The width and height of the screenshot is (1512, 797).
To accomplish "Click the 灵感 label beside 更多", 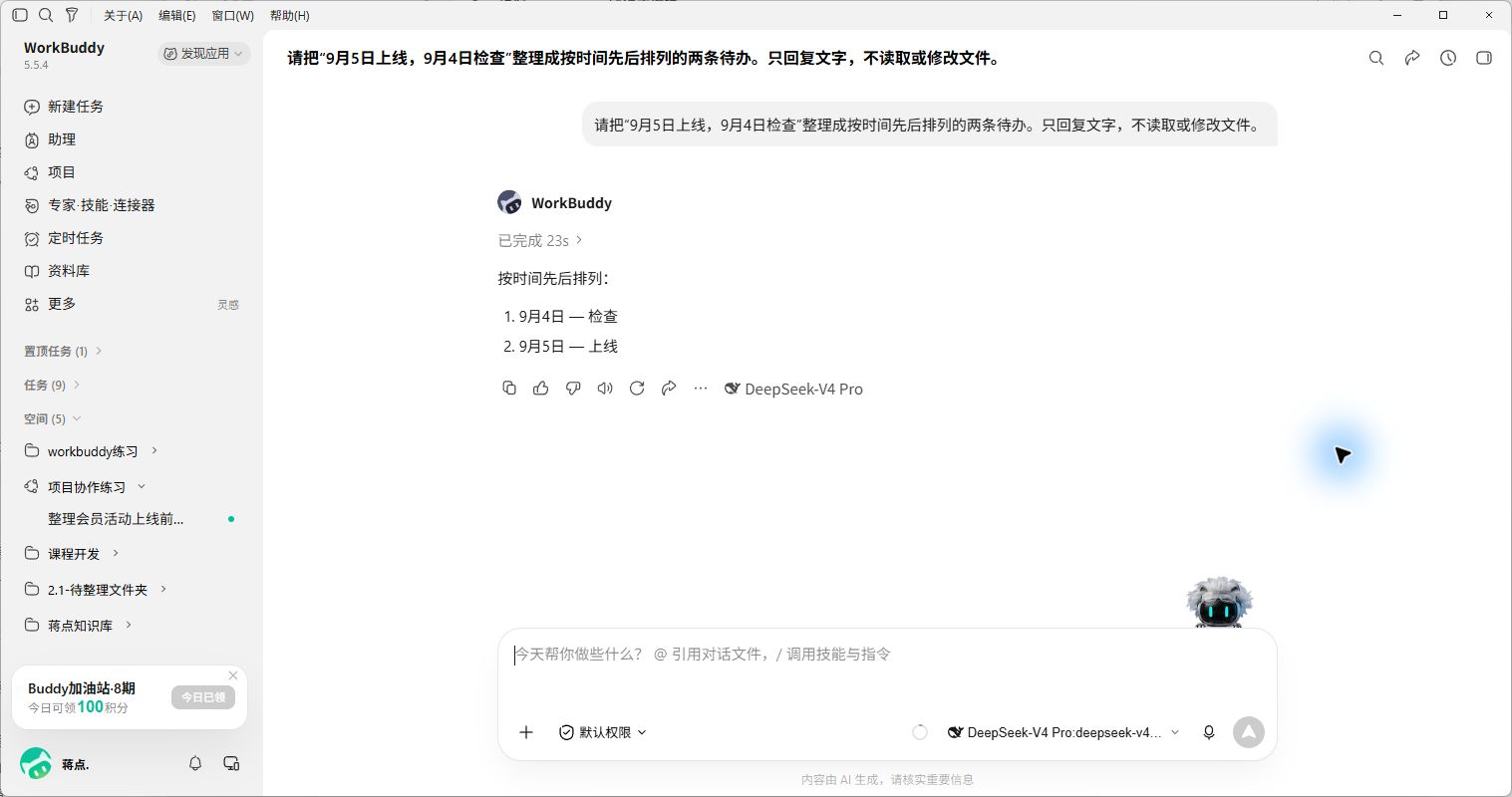I will click(228, 305).
